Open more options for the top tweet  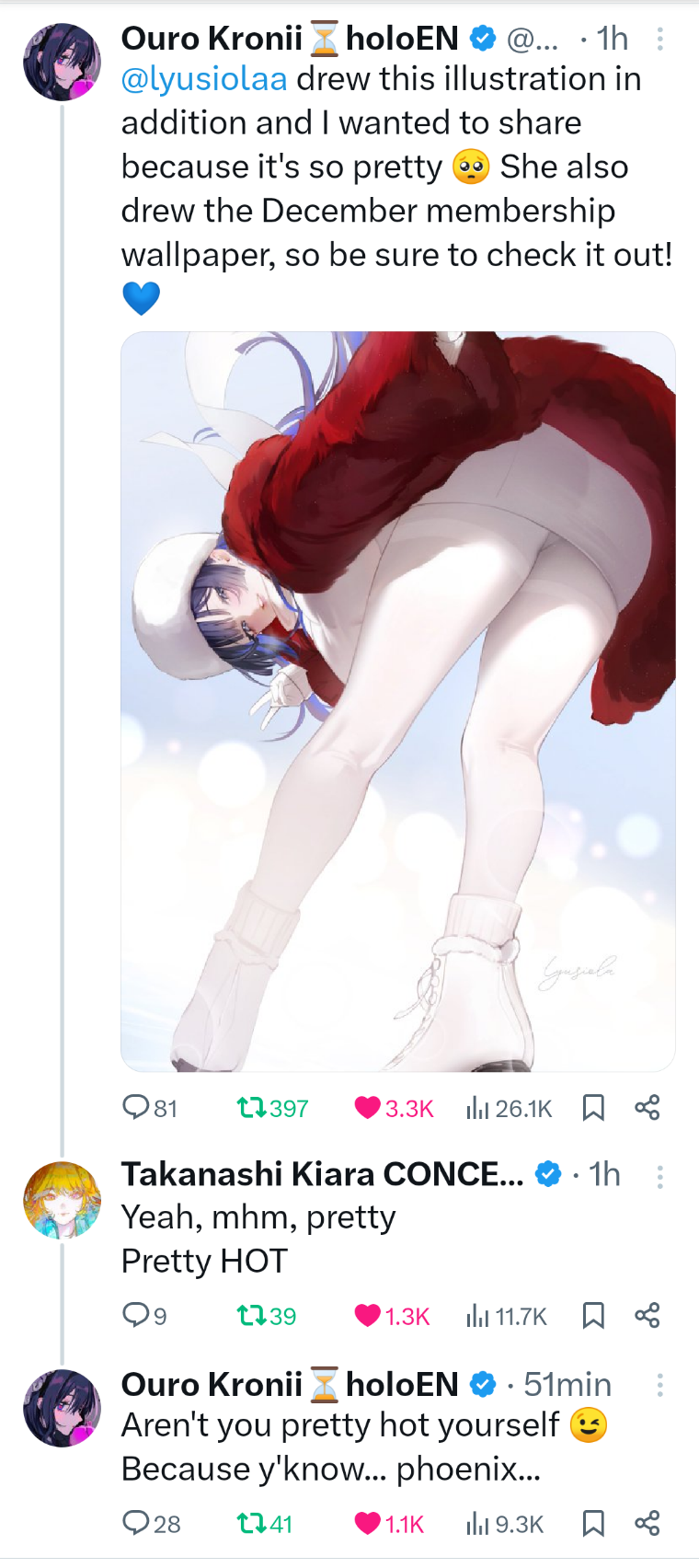[x=659, y=39]
